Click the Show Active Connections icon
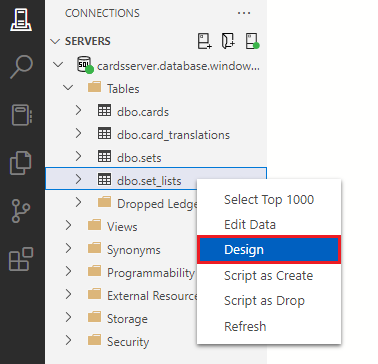378x364 pixels. 252,41
